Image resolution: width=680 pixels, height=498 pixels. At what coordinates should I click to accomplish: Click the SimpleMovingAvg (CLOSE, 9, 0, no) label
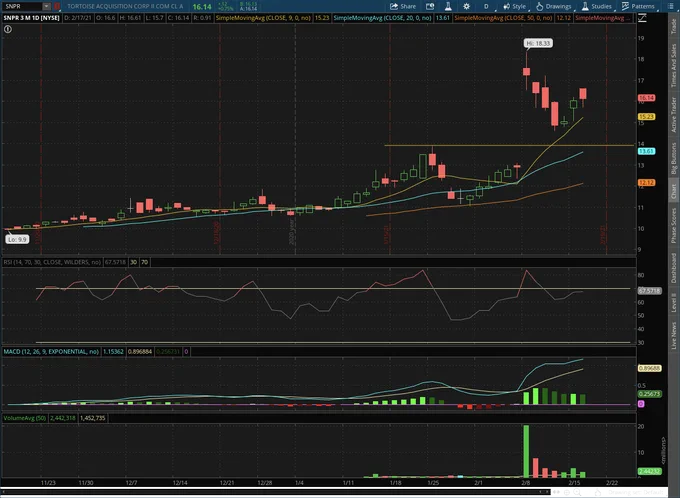tap(263, 18)
